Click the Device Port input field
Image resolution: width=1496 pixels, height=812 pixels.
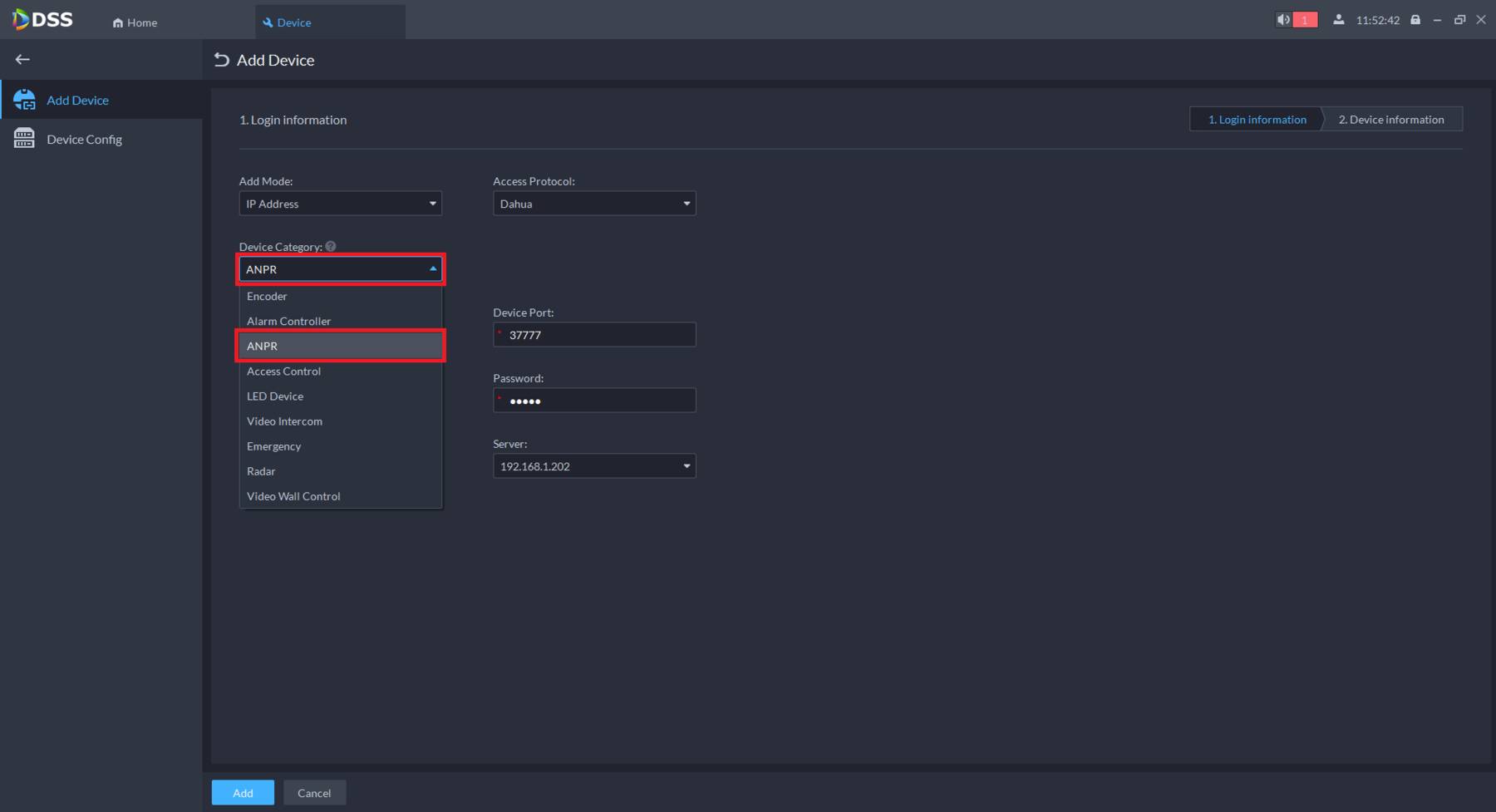point(598,335)
